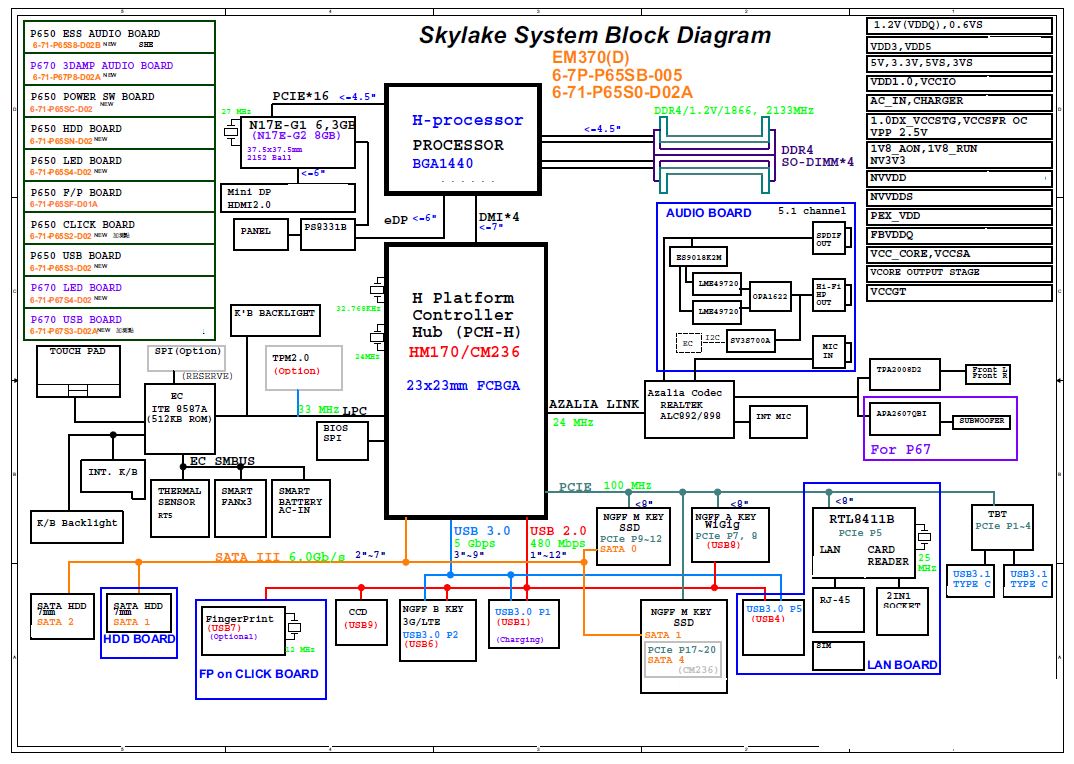Click the 'SMART FANx3' block
The height and width of the screenshot is (764, 1074).
(x=240, y=508)
